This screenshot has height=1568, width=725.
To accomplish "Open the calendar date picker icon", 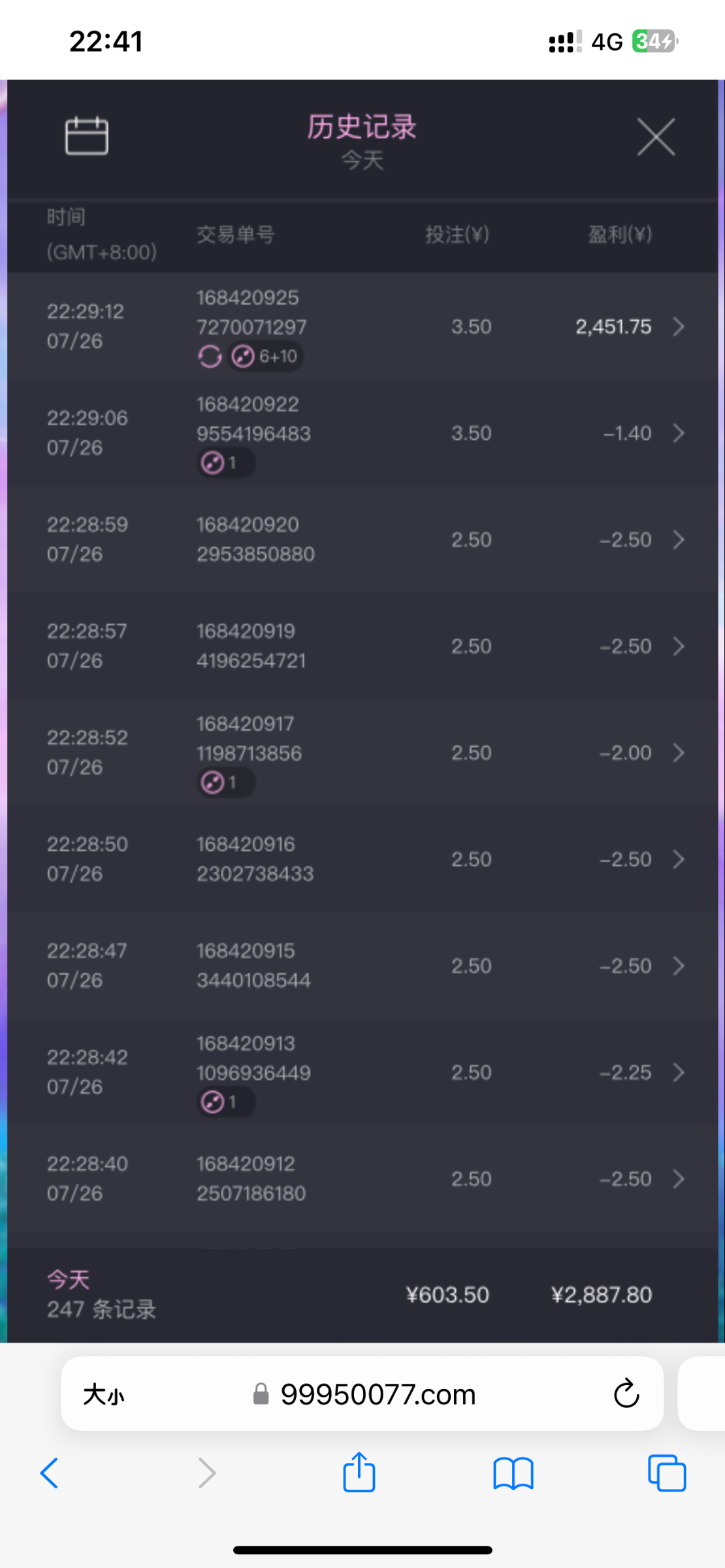I will (x=87, y=136).
